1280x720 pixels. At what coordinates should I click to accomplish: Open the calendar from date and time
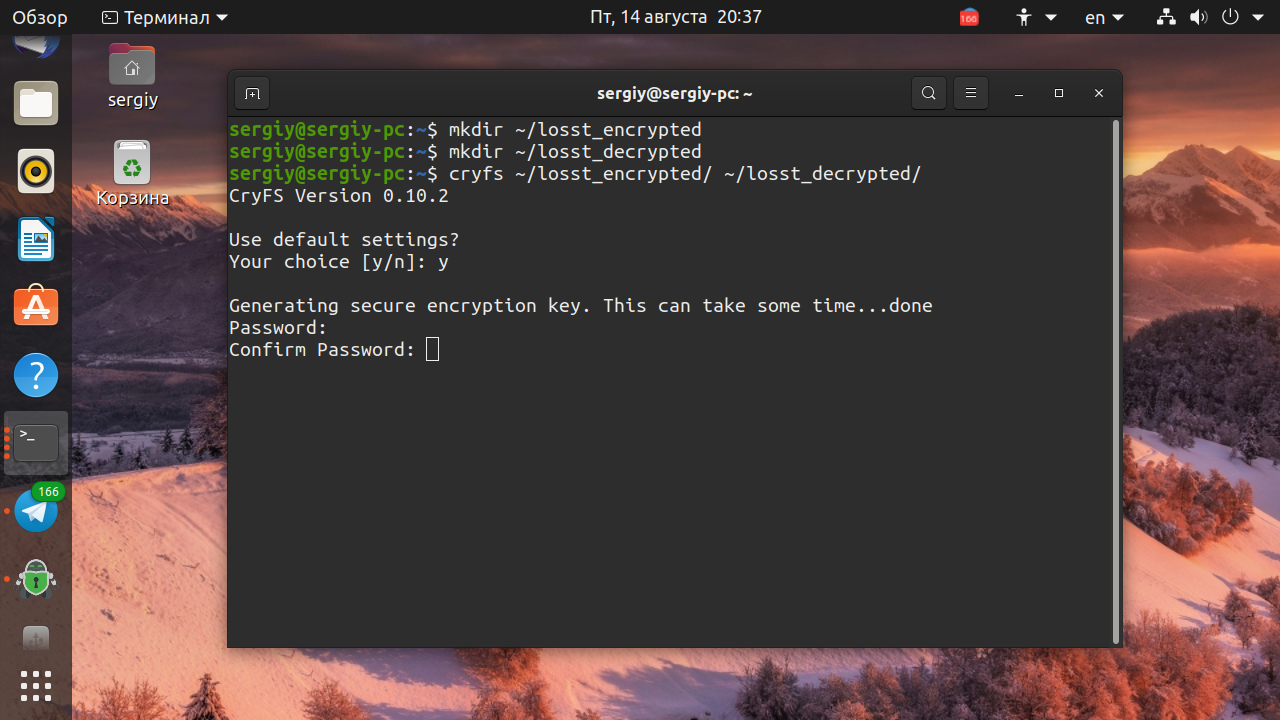click(676, 17)
